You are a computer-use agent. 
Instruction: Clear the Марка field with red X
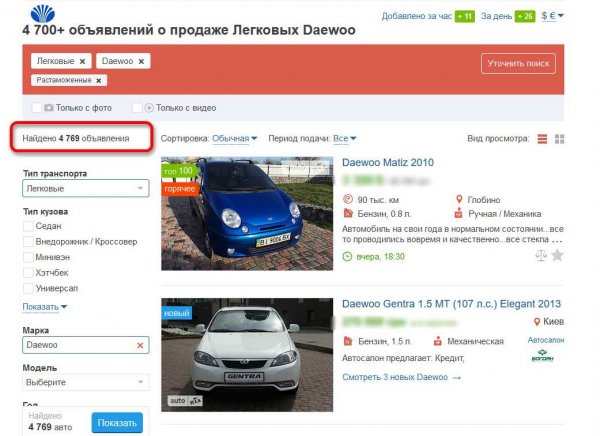[140, 345]
